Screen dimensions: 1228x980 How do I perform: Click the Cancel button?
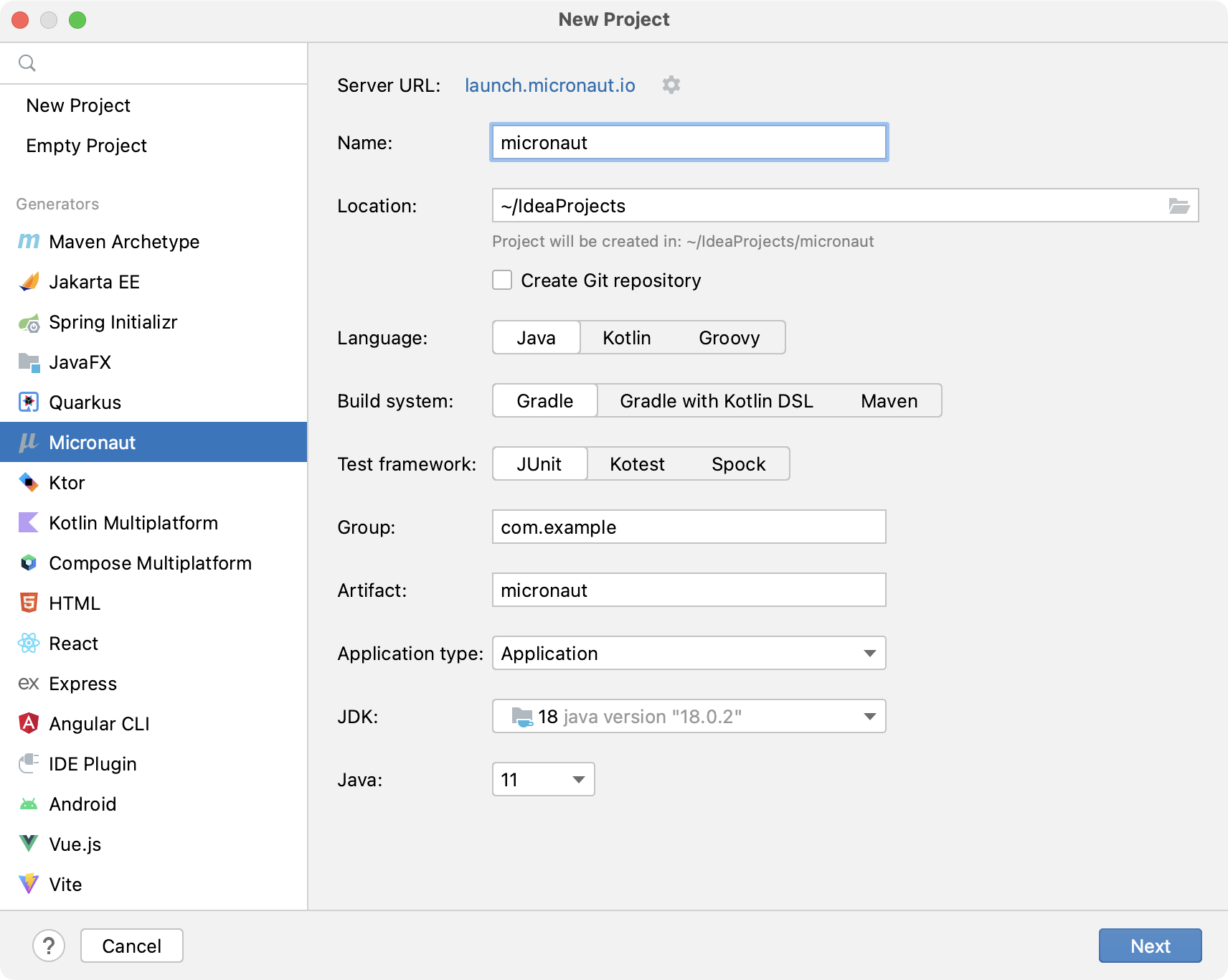132,946
